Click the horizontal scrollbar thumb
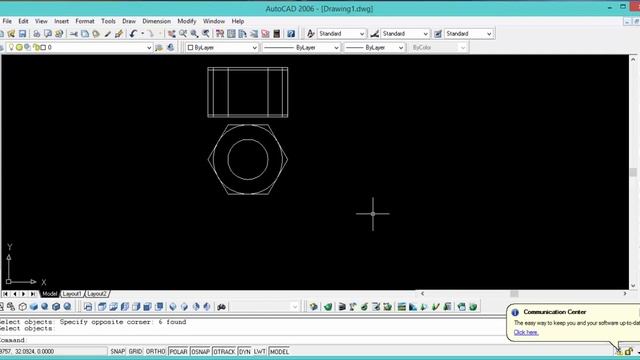The image size is (640, 360). pyautogui.click(x=514, y=294)
